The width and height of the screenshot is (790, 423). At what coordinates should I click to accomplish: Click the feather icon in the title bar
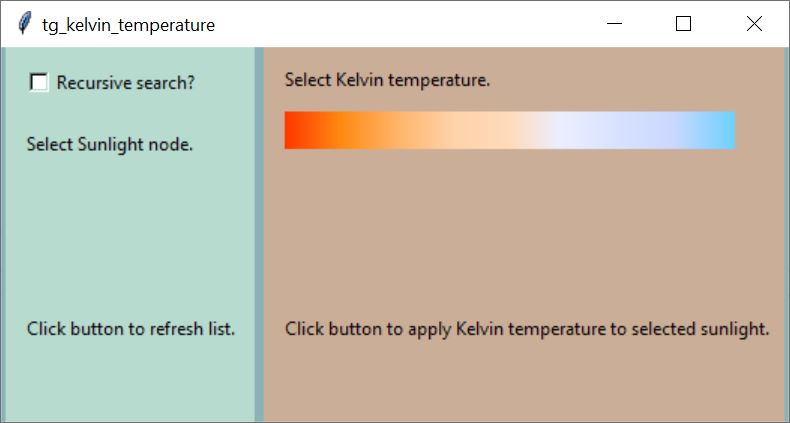tap(24, 24)
